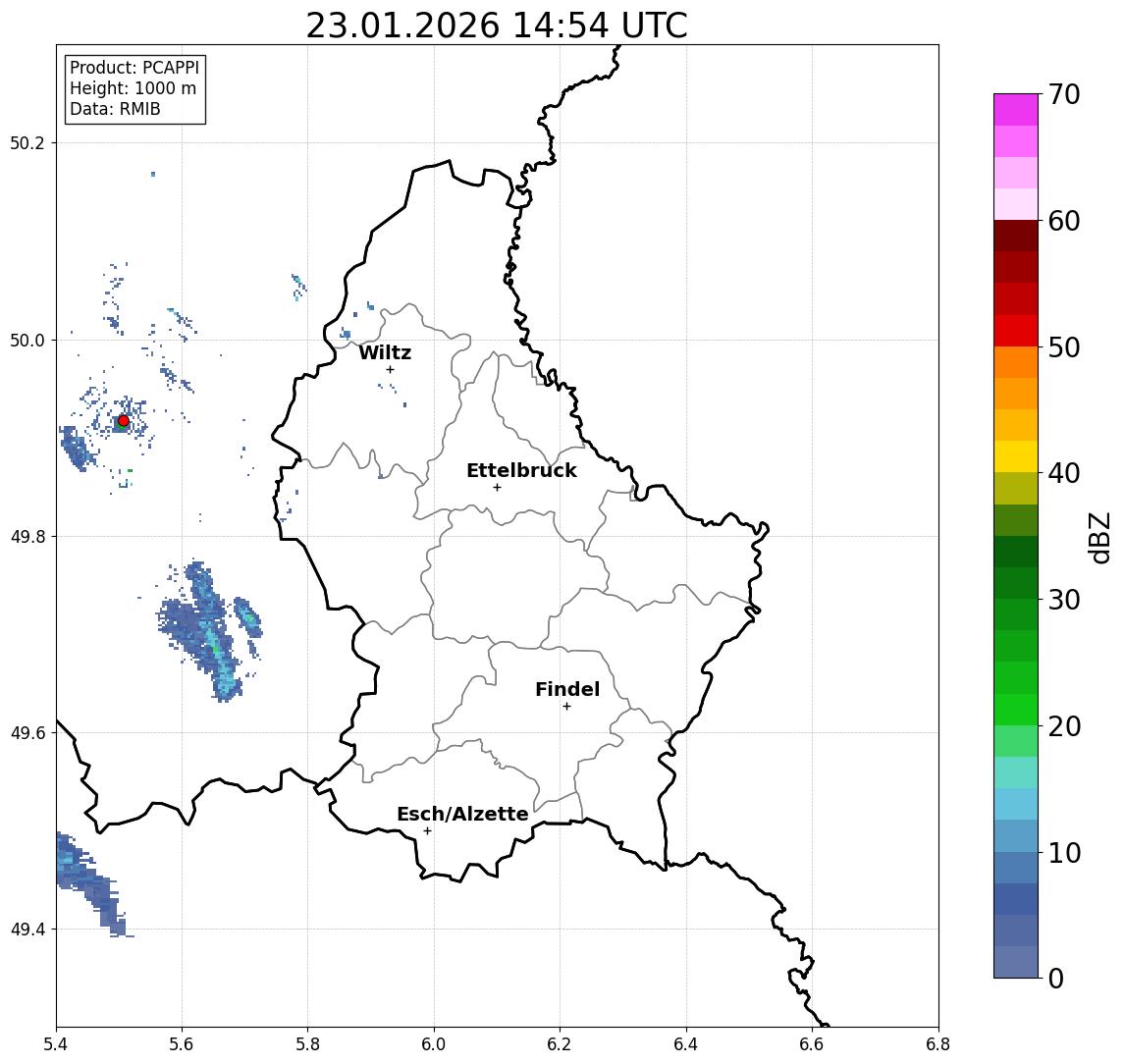Click the yellow swatch just above 40
The height and width of the screenshot is (1064, 1124).
1016,456
